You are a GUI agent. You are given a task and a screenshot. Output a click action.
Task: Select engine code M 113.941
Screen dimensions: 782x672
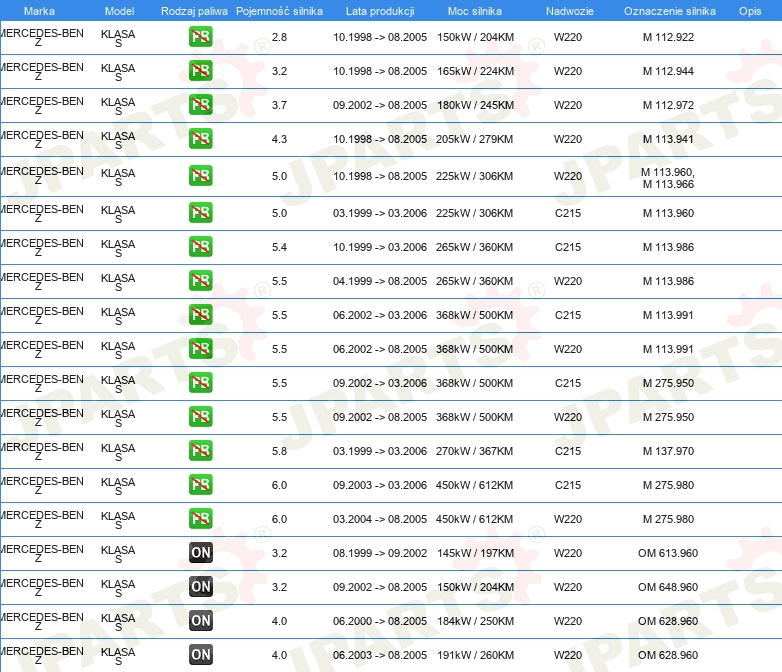coord(668,139)
